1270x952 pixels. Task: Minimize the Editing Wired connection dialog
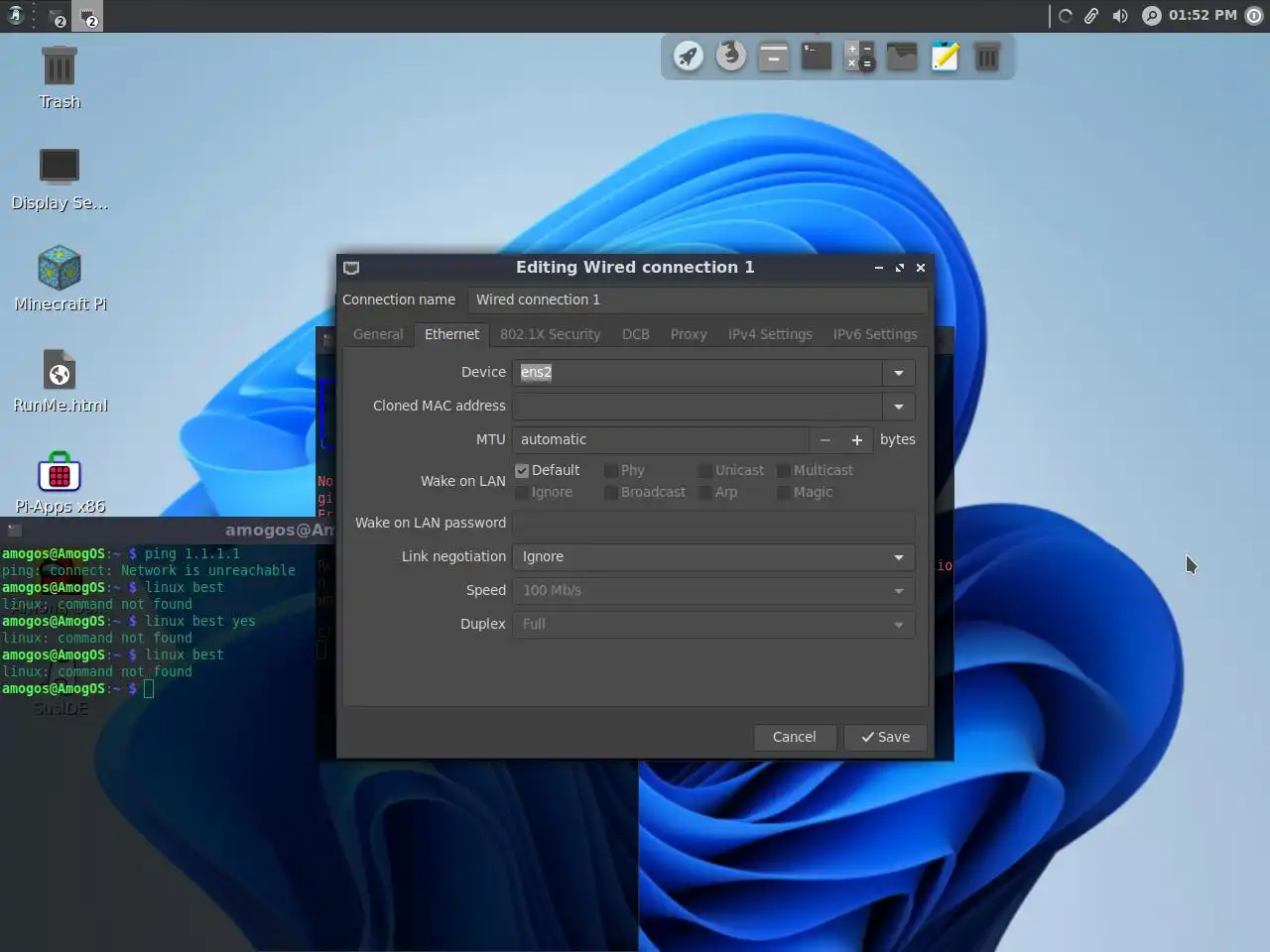click(878, 268)
